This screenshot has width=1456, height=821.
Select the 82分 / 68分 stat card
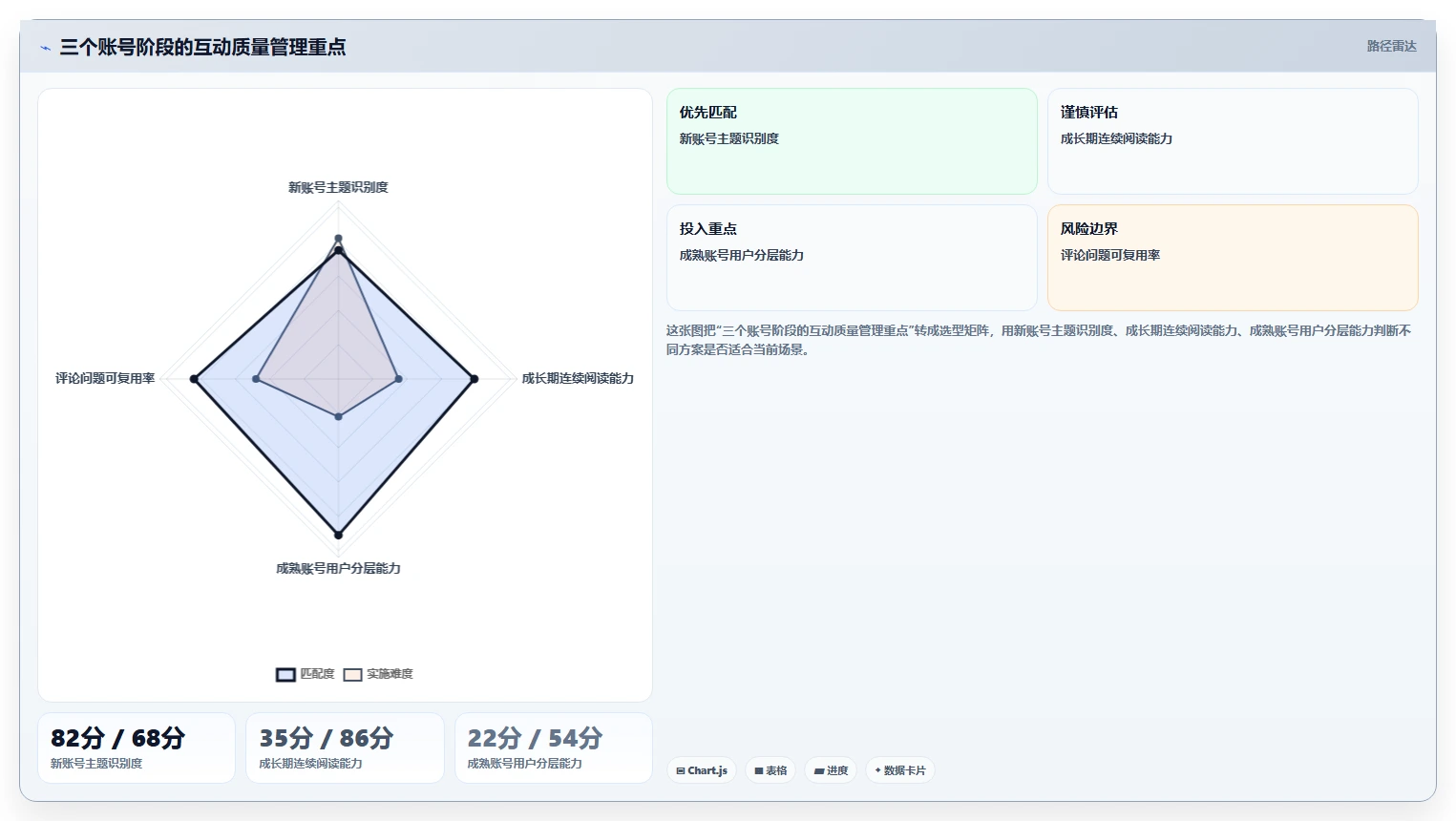click(x=137, y=747)
